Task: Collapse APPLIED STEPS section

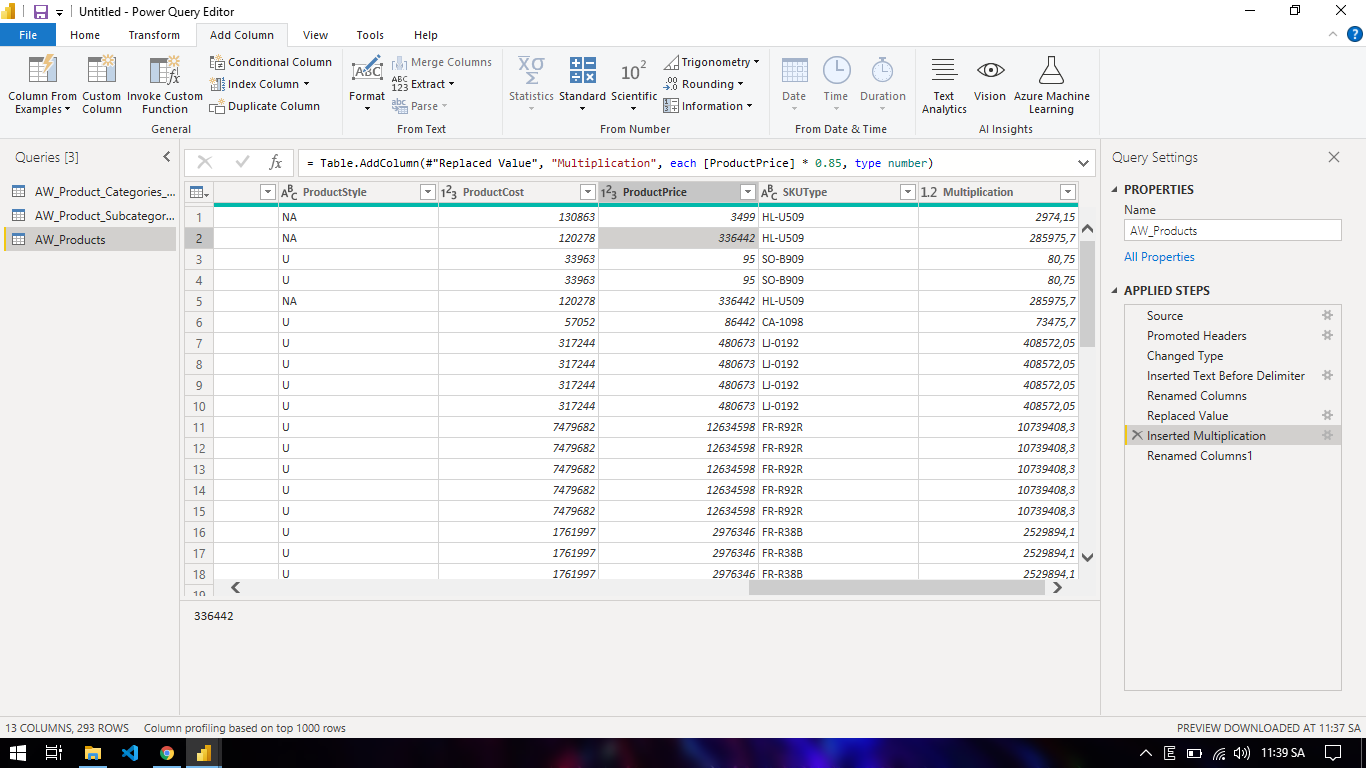Action: [x=1115, y=291]
